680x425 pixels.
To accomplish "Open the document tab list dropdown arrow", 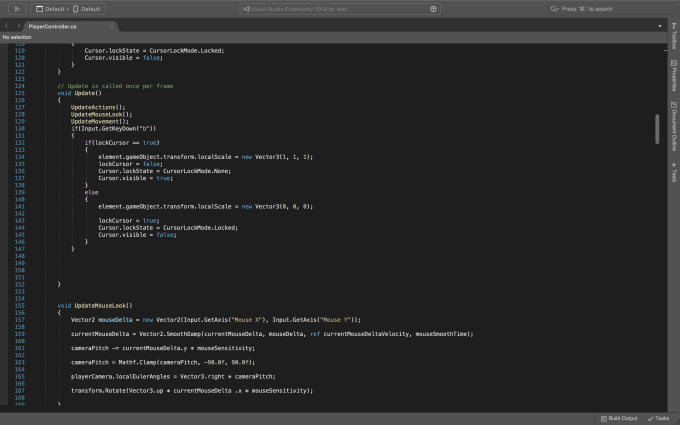I will point(660,26).
